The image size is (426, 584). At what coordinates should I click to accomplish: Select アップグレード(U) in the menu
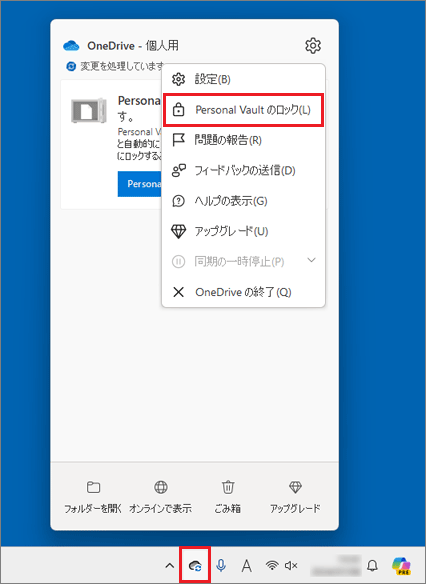click(244, 231)
